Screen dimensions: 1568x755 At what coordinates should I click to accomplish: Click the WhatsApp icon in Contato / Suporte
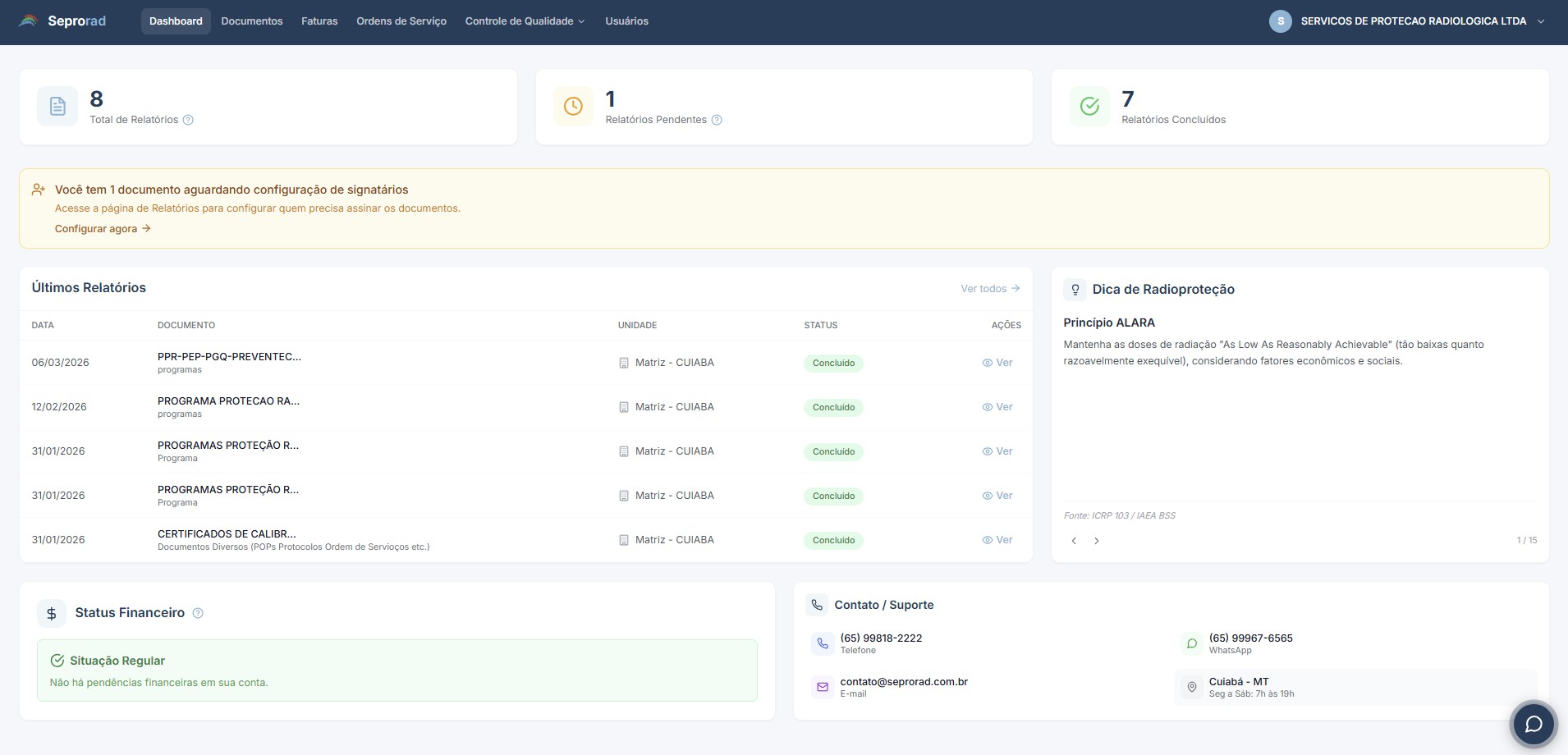(1191, 643)
